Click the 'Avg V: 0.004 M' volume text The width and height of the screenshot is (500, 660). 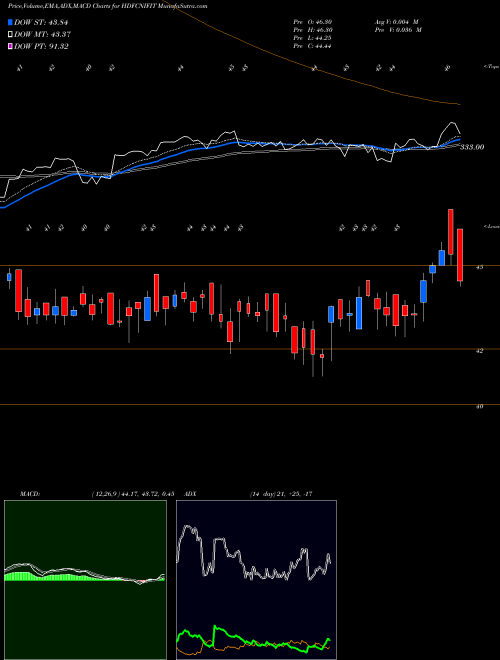point(396,22)
